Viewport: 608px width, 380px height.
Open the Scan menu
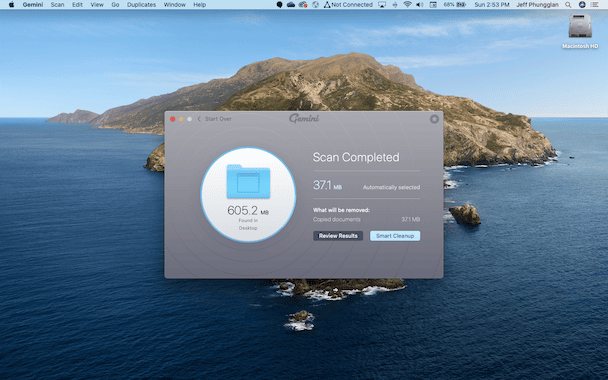click(x=57, y=5)
